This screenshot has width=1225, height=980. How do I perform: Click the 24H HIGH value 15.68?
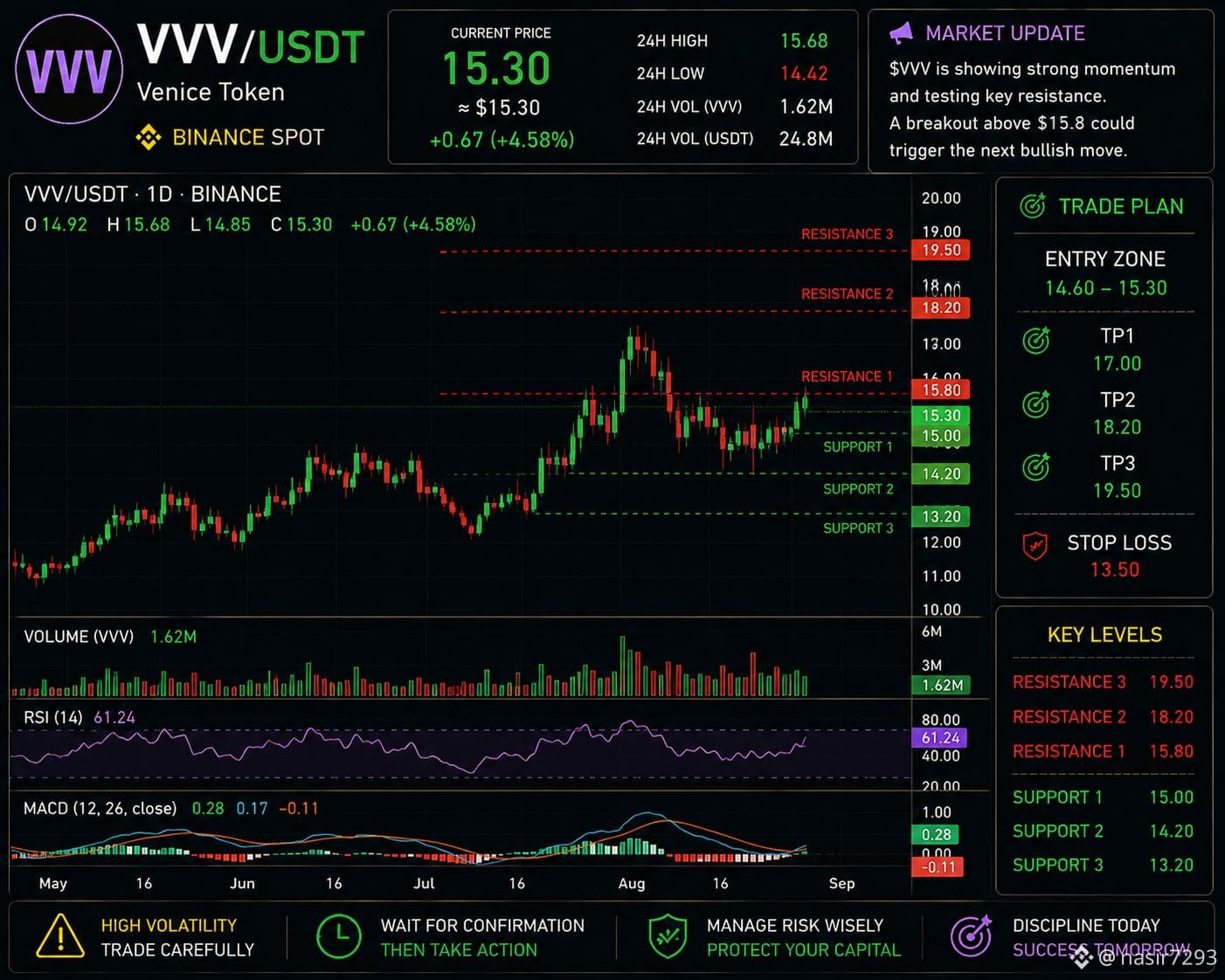tap(804, 41)
